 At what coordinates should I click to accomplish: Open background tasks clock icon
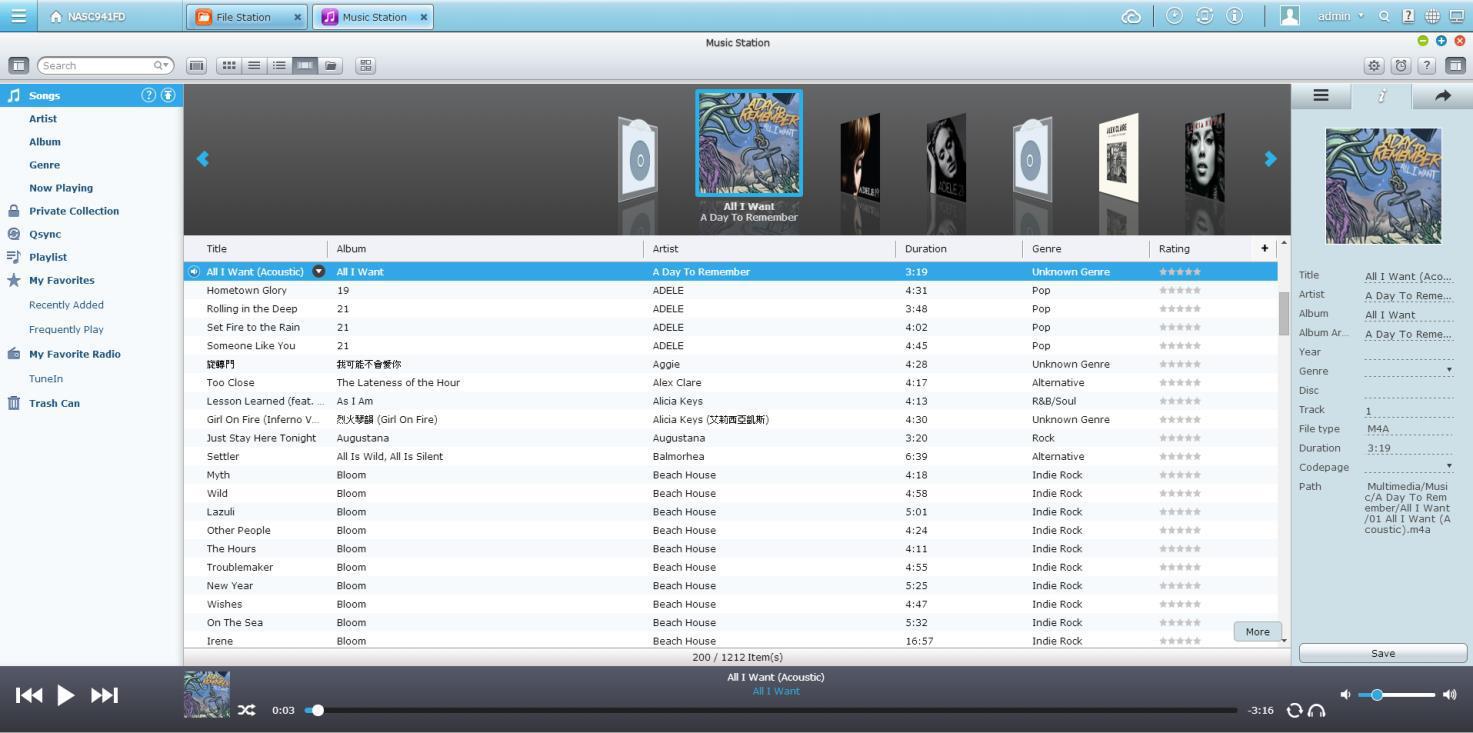(1174, 16)
